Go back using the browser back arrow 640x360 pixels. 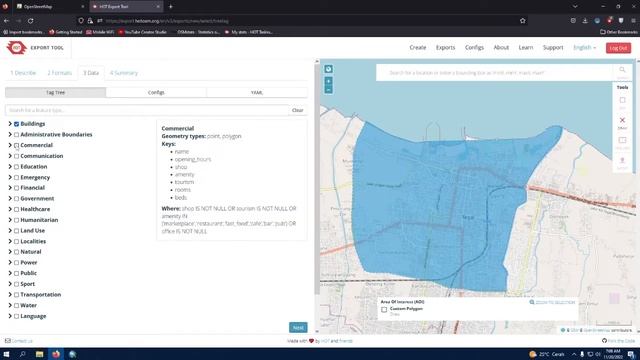(7, 21)
